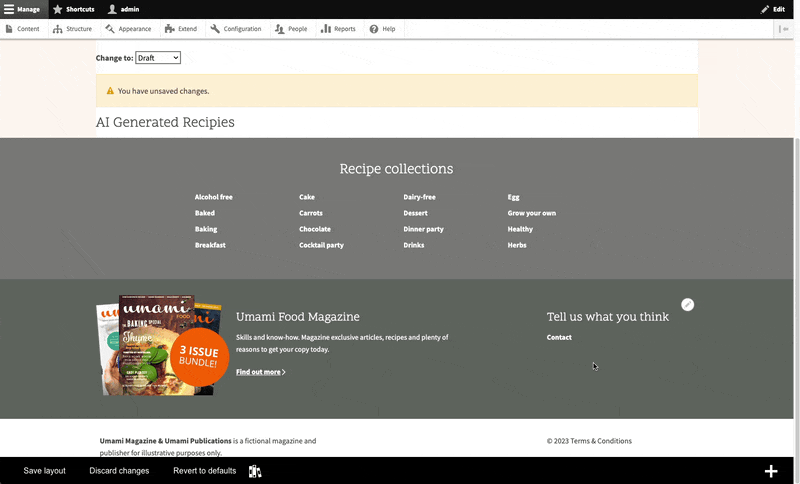Click Revert to defaults
The width and height of the screenshot is (800, 484).
[x=204, y=471]
